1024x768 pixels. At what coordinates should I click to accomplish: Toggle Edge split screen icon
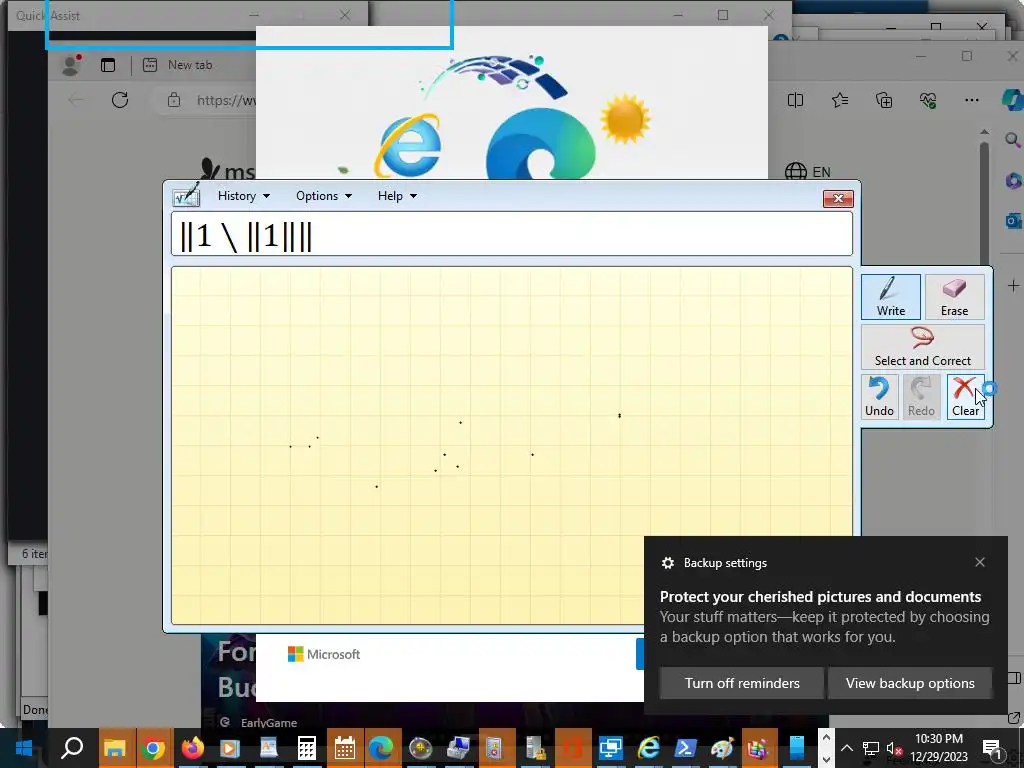(x=795, y=100)
